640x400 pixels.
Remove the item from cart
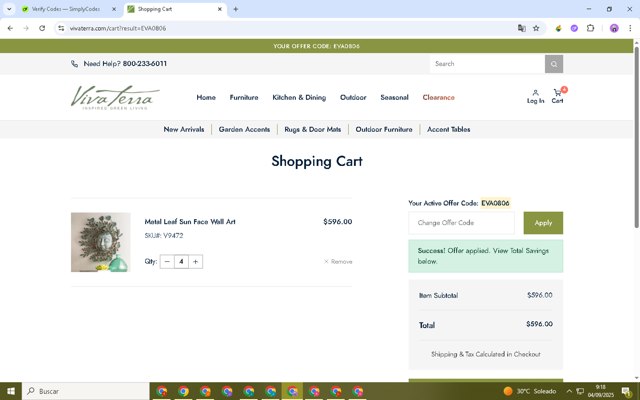pos(338,262)
